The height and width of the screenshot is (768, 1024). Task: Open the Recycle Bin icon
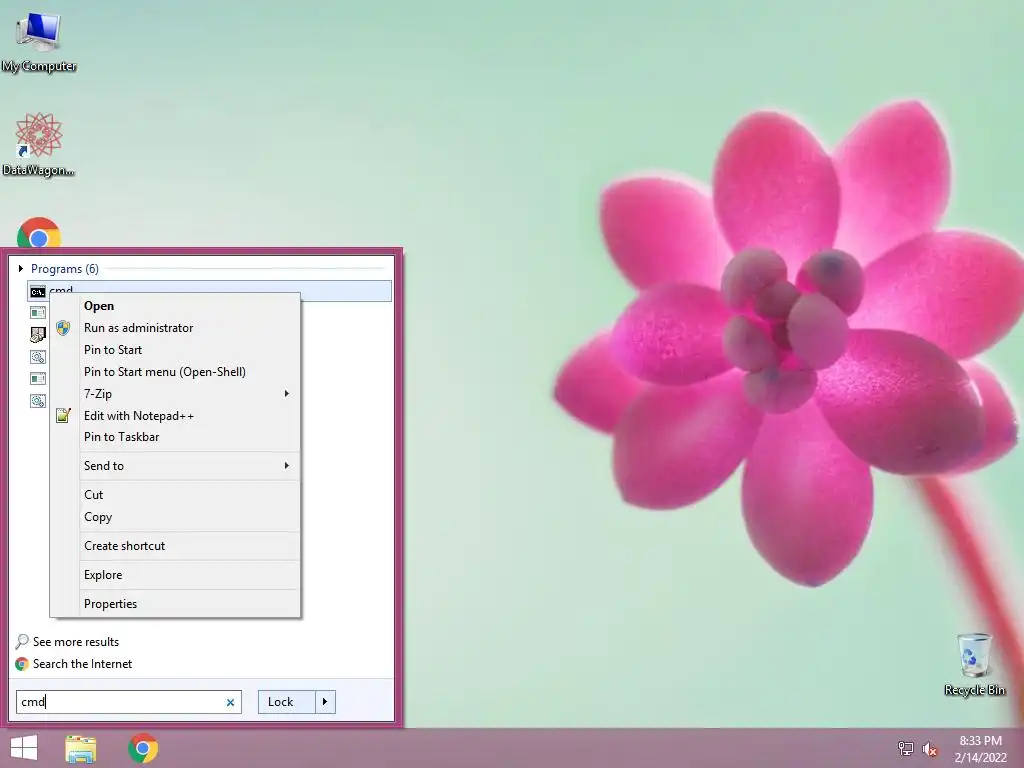coord(974,664)
